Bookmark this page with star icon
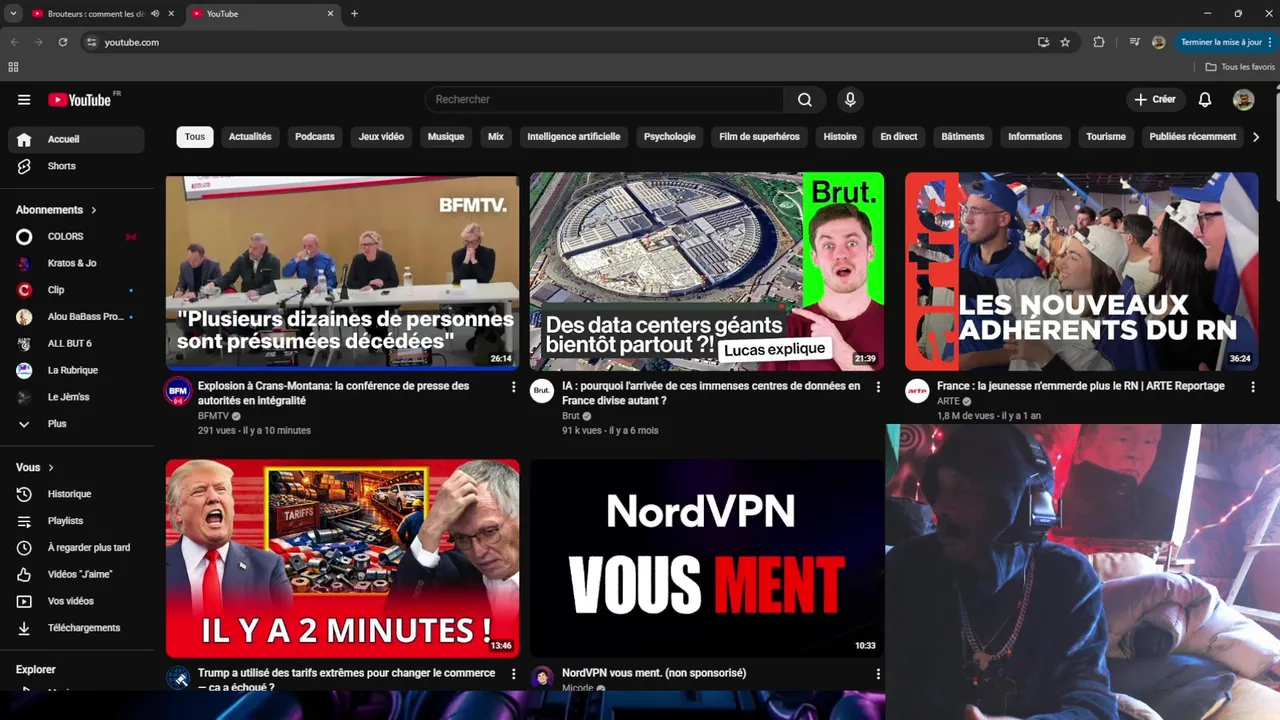This screenshot has width=1280, height=720. 1065,42
